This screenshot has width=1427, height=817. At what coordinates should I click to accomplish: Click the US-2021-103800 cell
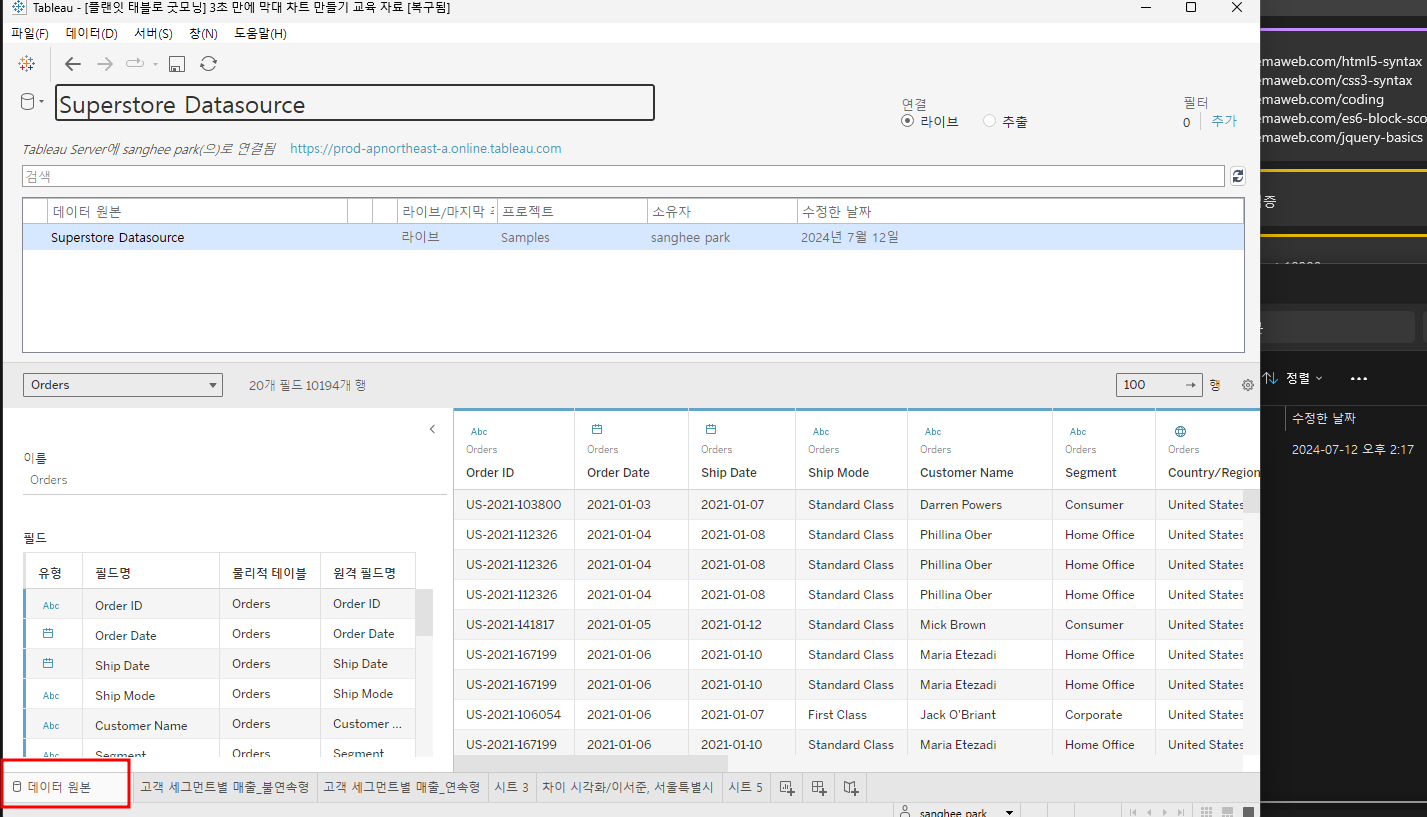click(x=514, y=505)
